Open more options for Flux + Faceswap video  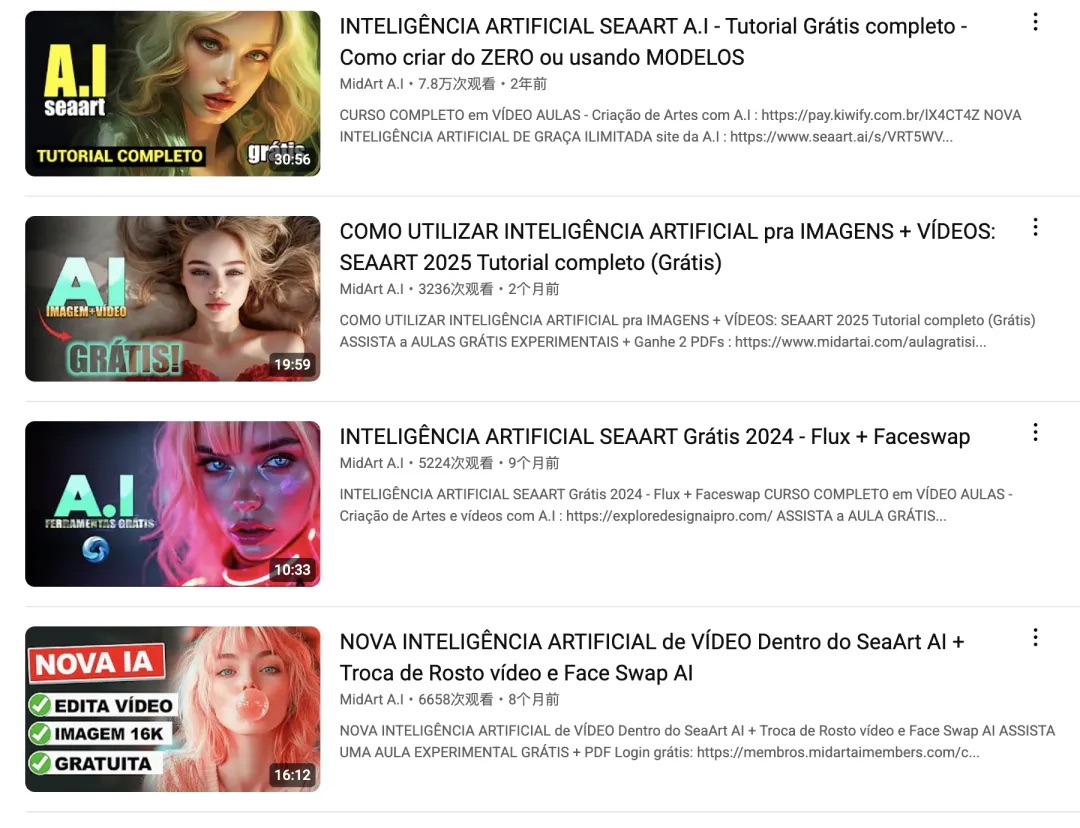coord(1035,433)
